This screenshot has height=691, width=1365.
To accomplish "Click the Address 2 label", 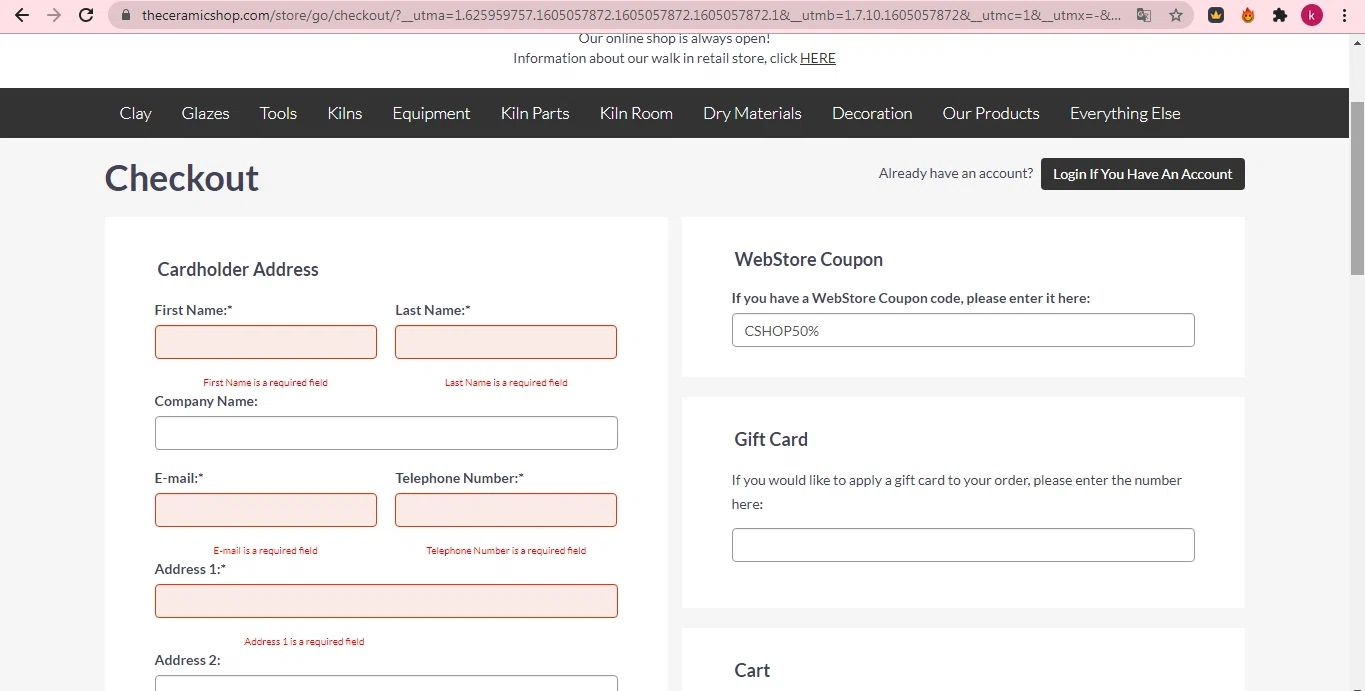I will click(187, 660).
